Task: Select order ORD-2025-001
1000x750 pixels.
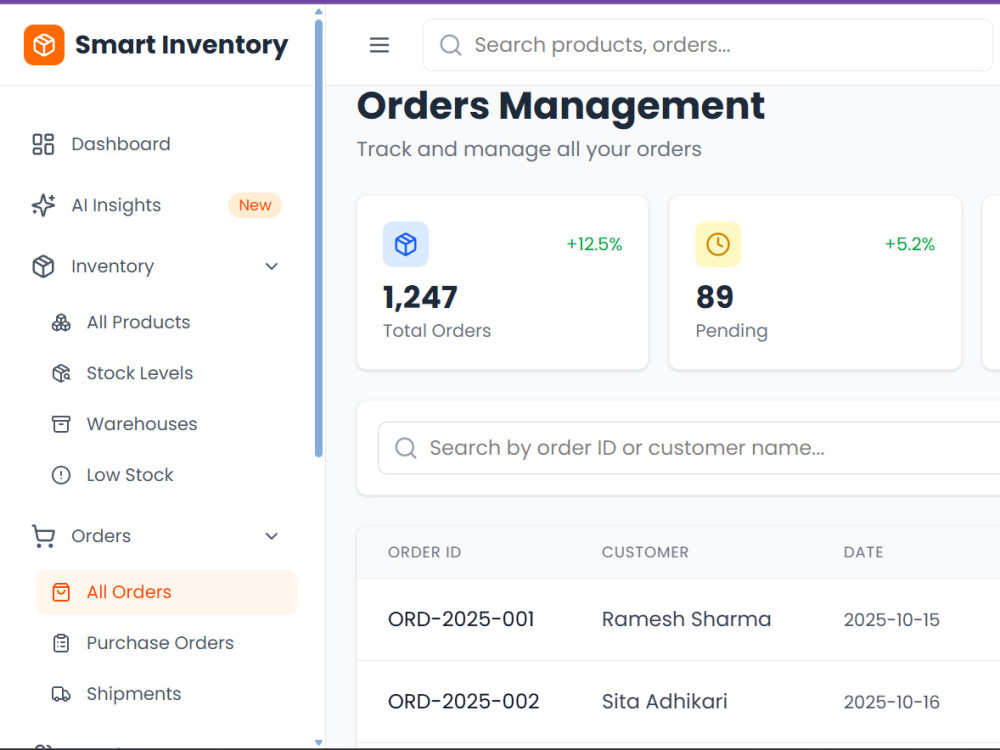Action: pyautogui.click(x=461, y=619)
